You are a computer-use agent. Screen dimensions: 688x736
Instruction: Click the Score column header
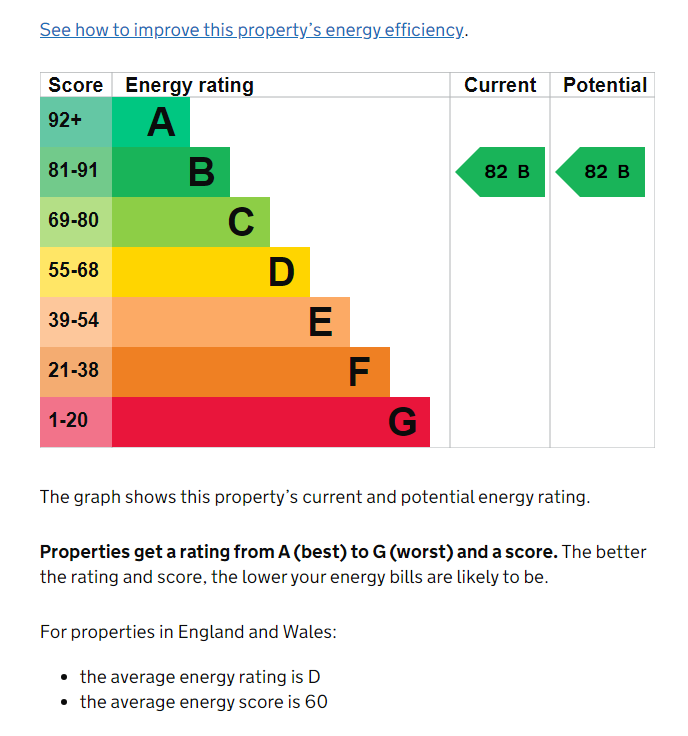click(x=76, y=85)
